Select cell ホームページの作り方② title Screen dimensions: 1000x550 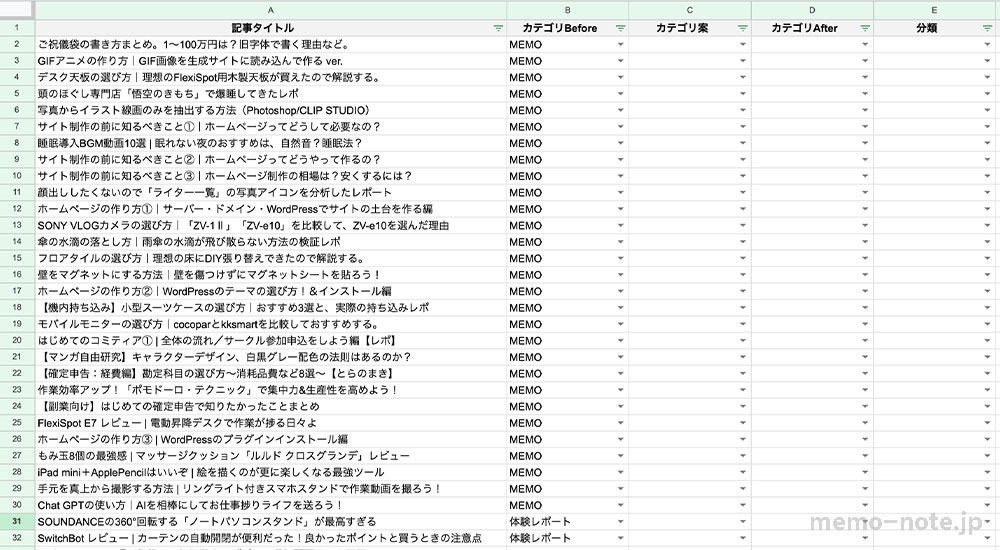(271, 292)
